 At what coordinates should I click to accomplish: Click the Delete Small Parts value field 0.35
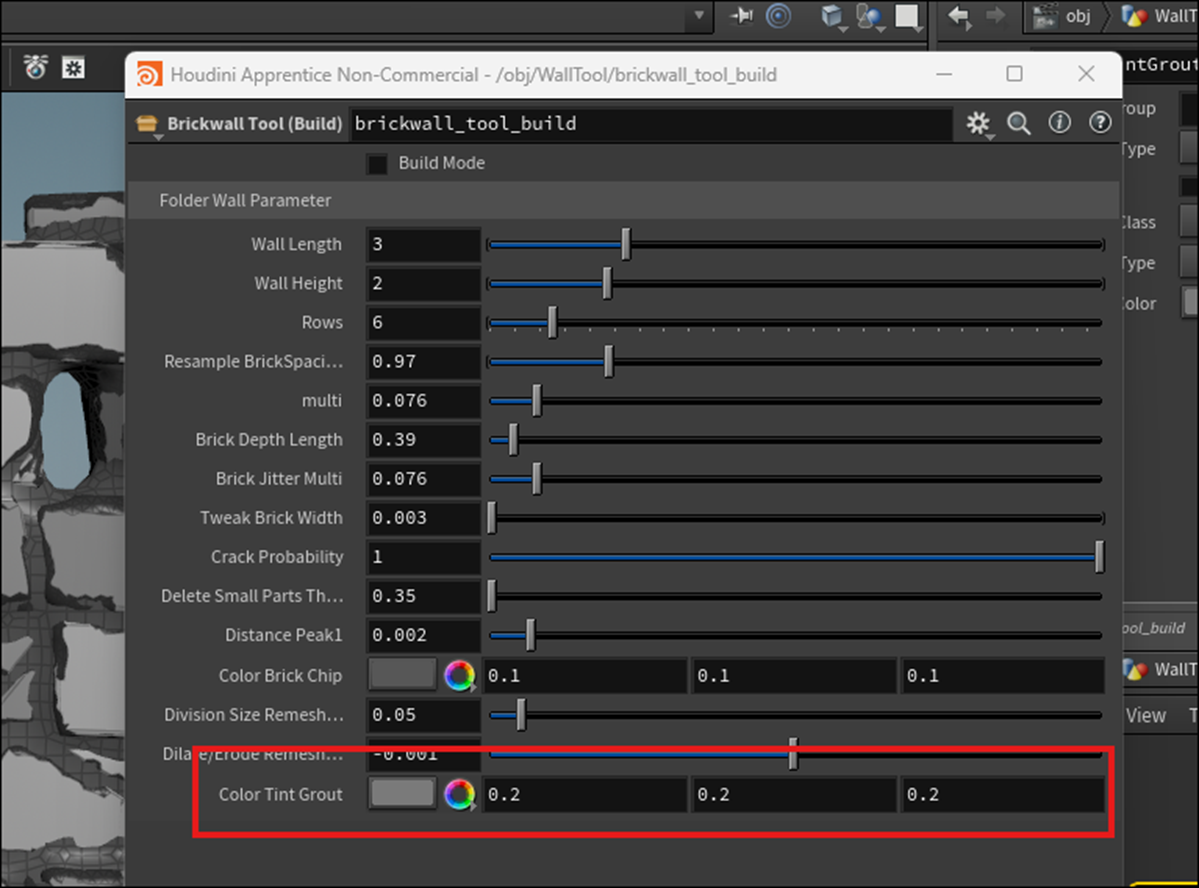424,596
